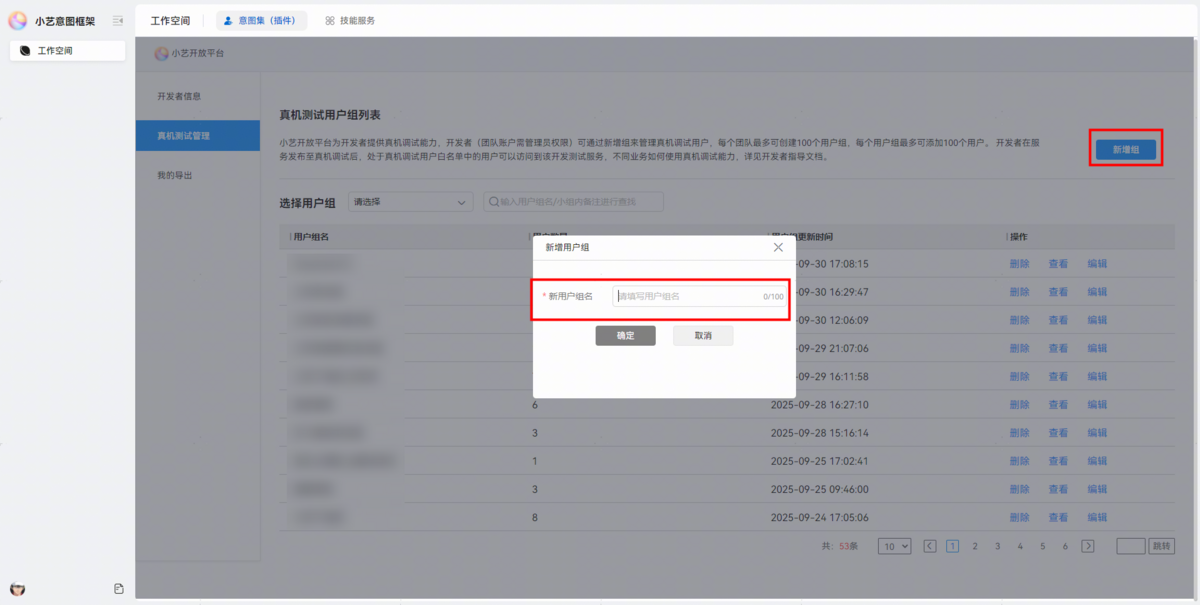
Task: Click the 小艺开放平台 logo
Action: pos(161,53)
